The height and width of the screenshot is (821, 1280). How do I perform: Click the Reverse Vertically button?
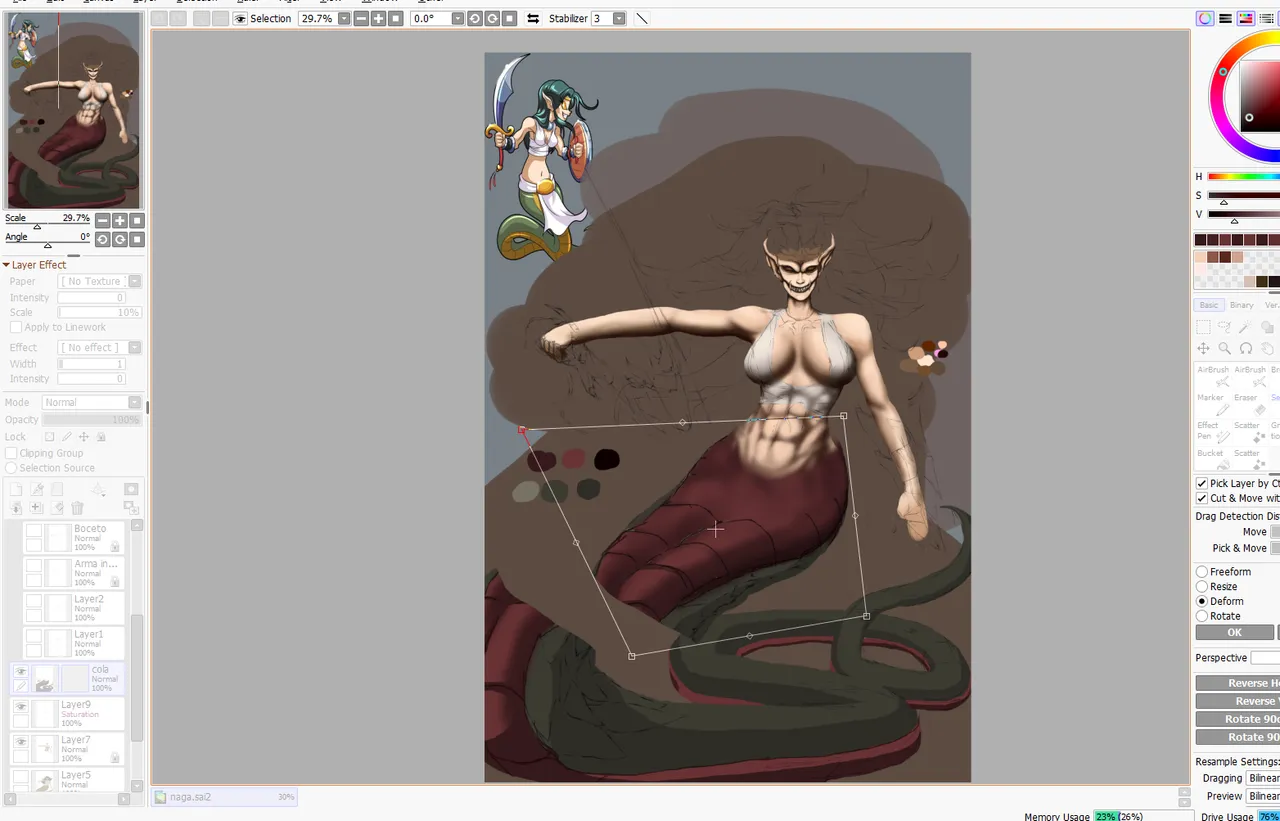pyautogui.click(x=1238, y=701)
